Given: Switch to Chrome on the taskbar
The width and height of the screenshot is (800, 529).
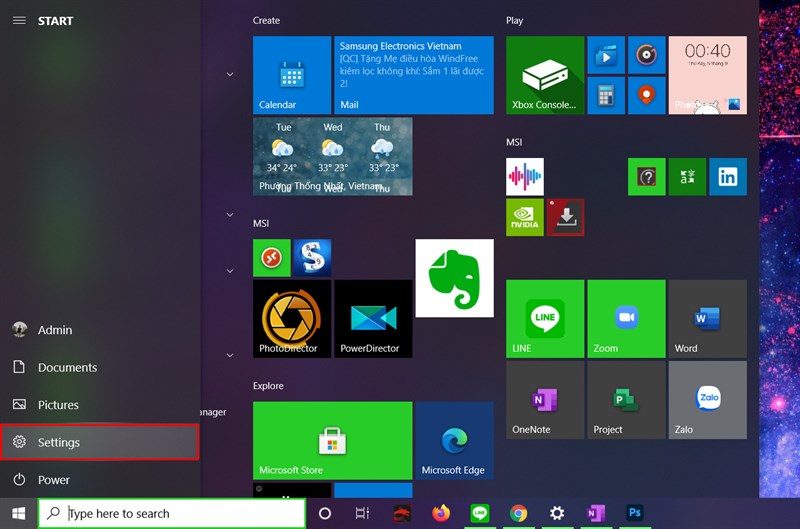Looking at the screenshot, I should coord(518,514).
